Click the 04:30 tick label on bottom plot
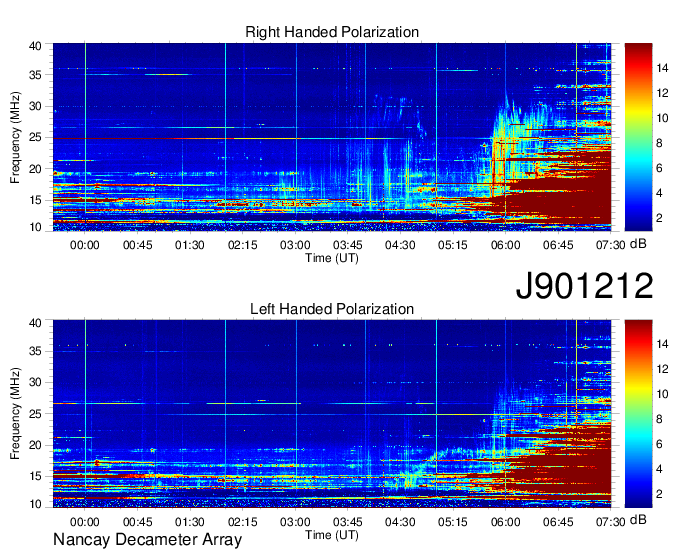 (x=400, y=522)
